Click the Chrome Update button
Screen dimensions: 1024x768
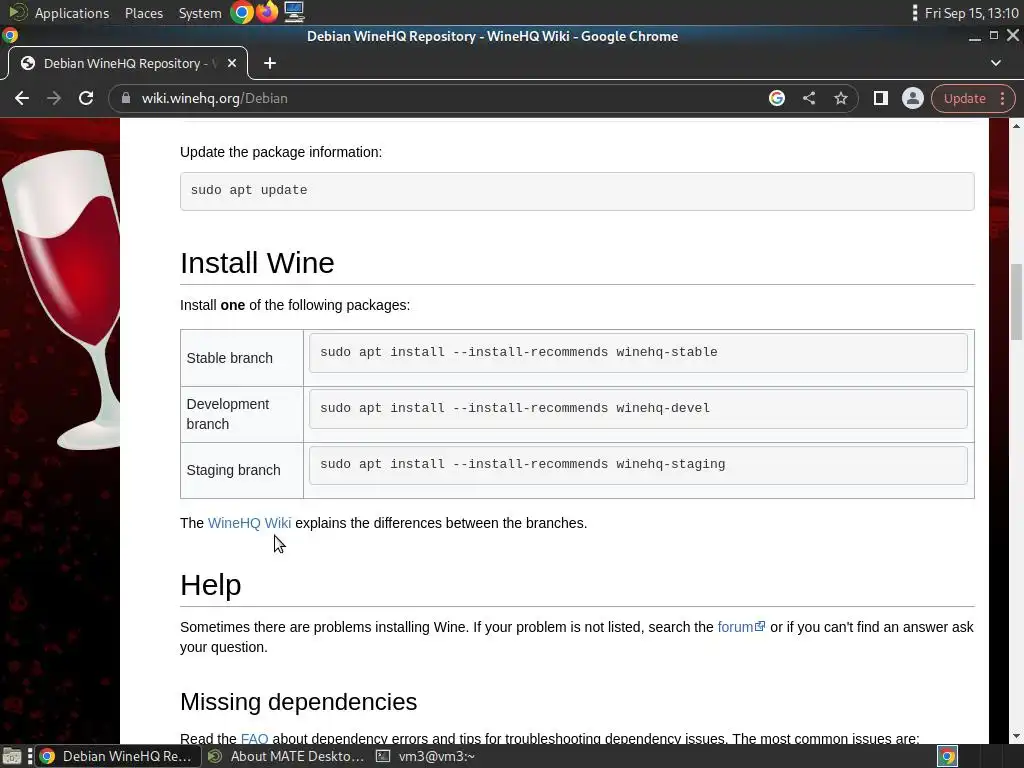pos(964,98)
